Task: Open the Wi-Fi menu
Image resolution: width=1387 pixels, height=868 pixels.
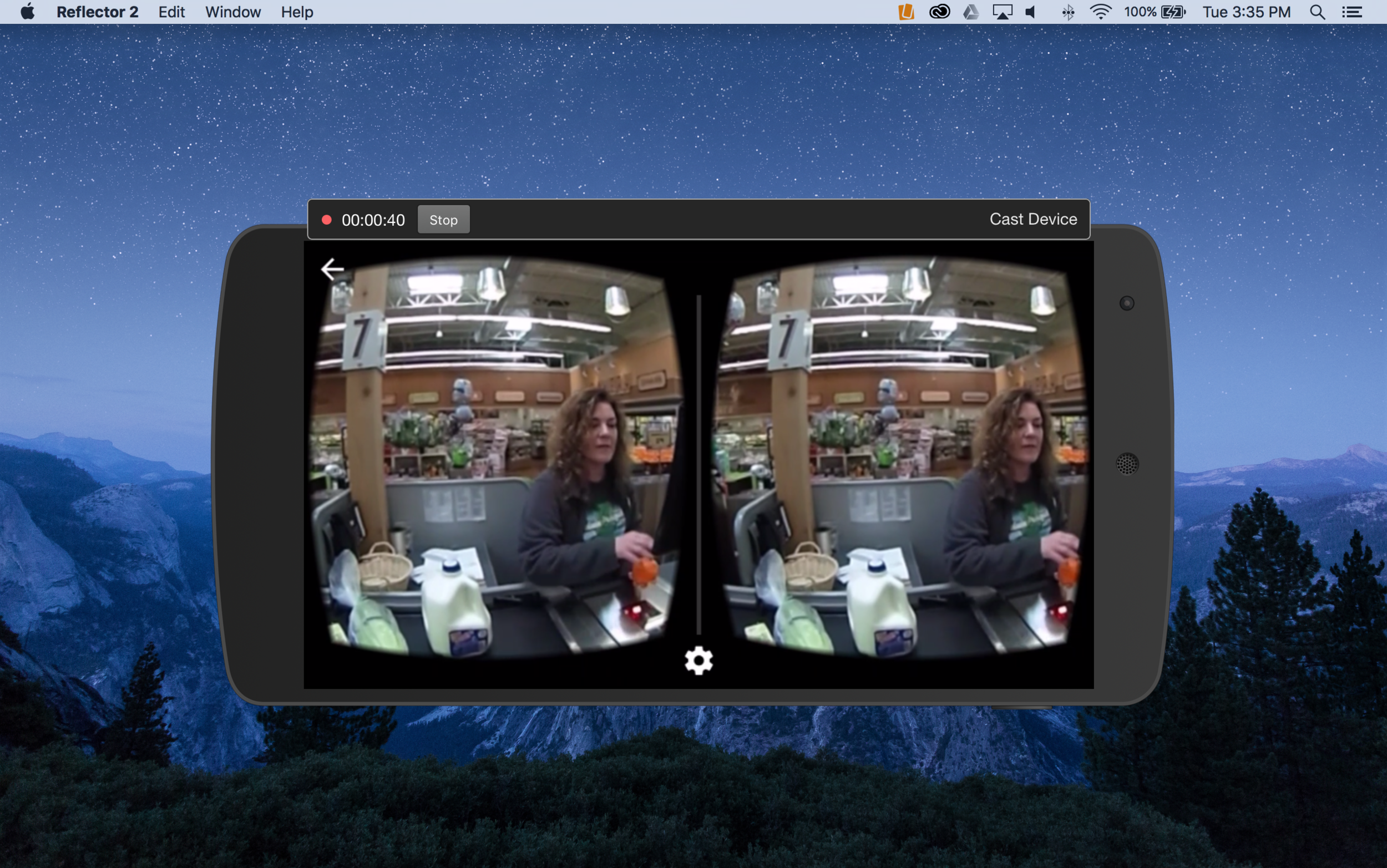Action: coord(1101,12)
